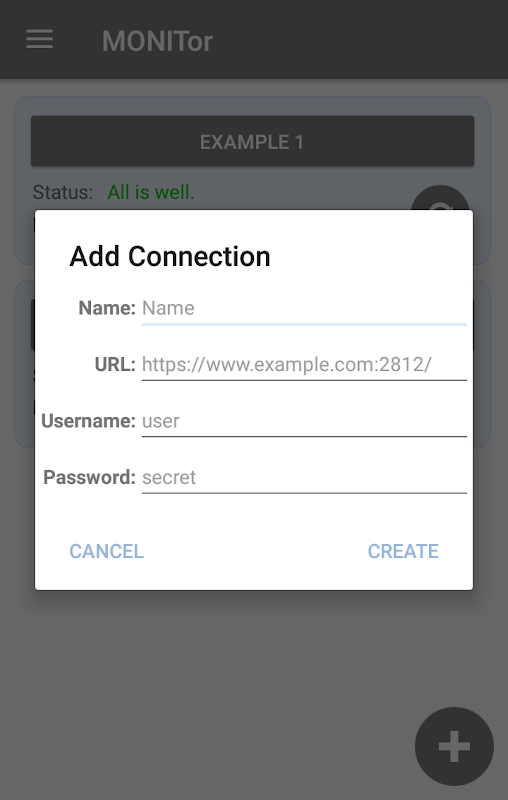The height and width of the screenshot is (800, 508).
Task: Cancel the Add Connection dialog
Action: tap(107, 551)
